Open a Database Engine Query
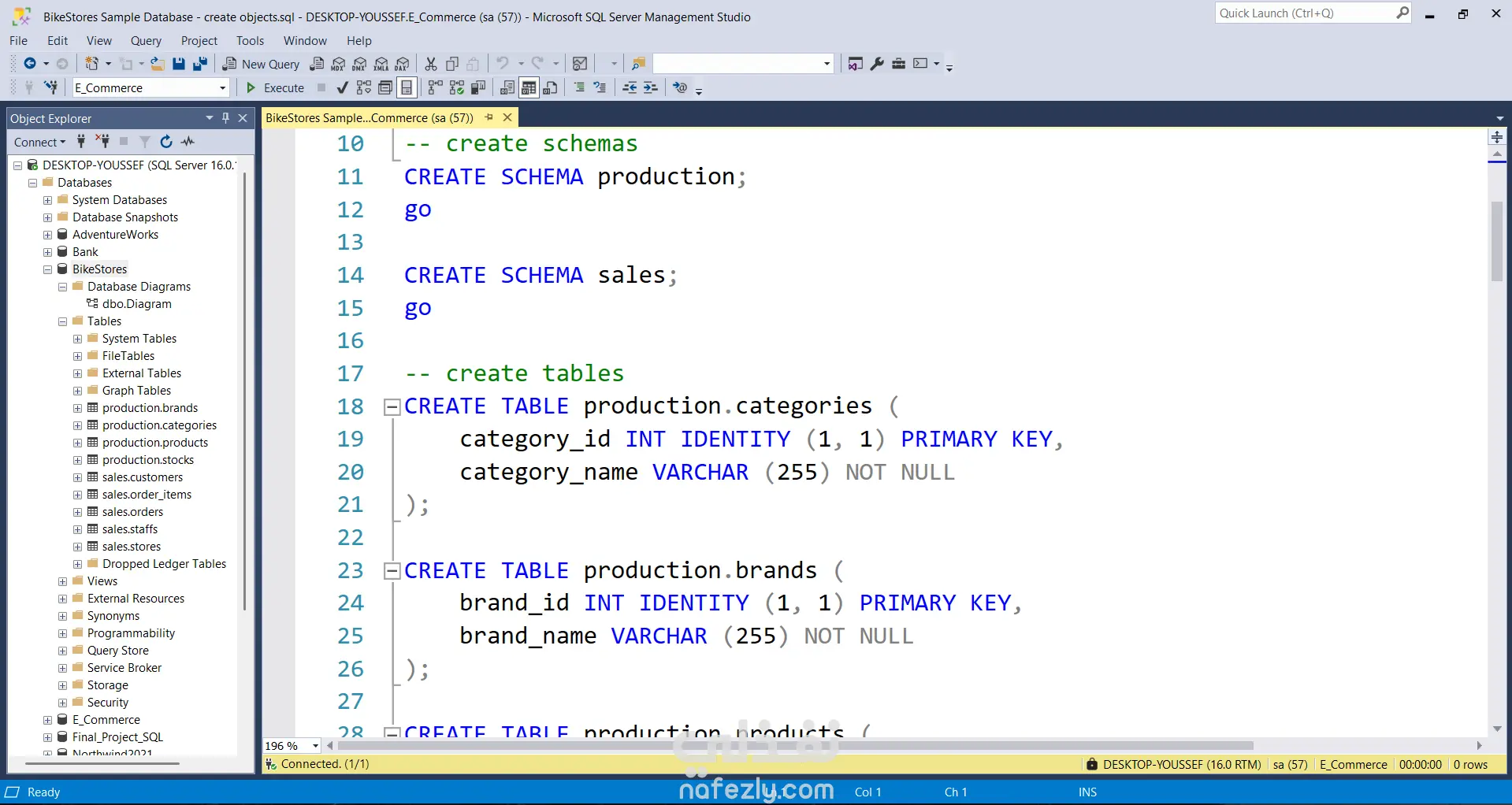 pos(317,64)
